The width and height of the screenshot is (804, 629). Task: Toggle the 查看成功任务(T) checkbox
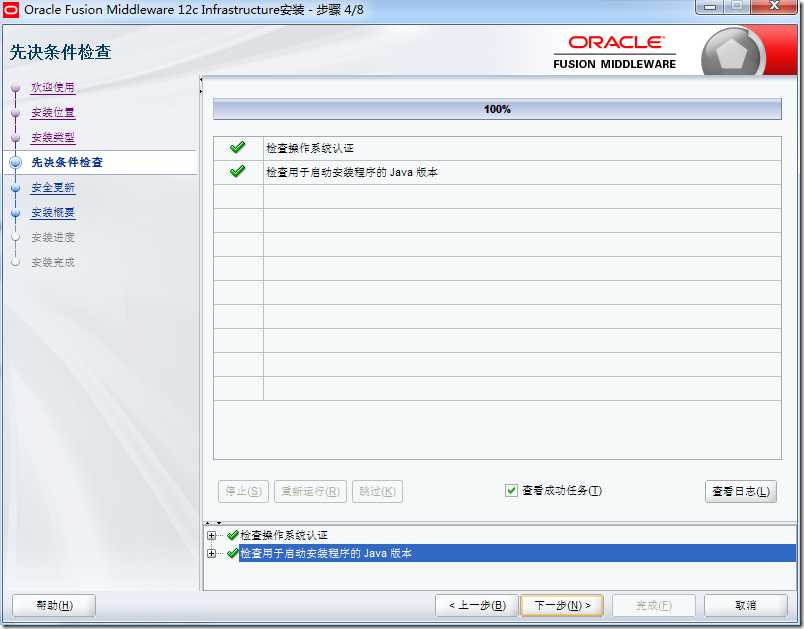click(x=511, y=491)
